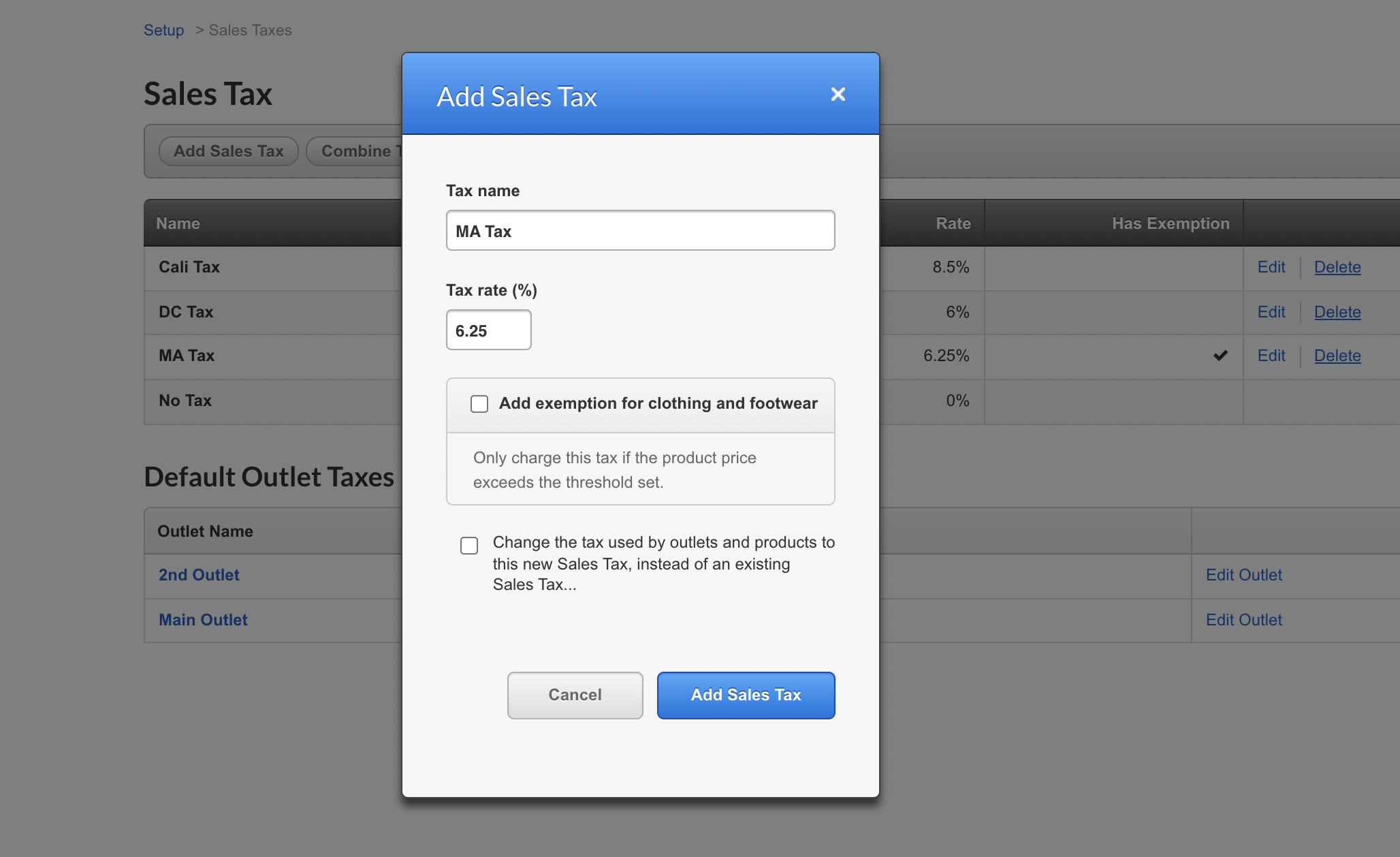Click the MA Tax exemption checkmark icon
The image size is (1400, 857).
1220,356
